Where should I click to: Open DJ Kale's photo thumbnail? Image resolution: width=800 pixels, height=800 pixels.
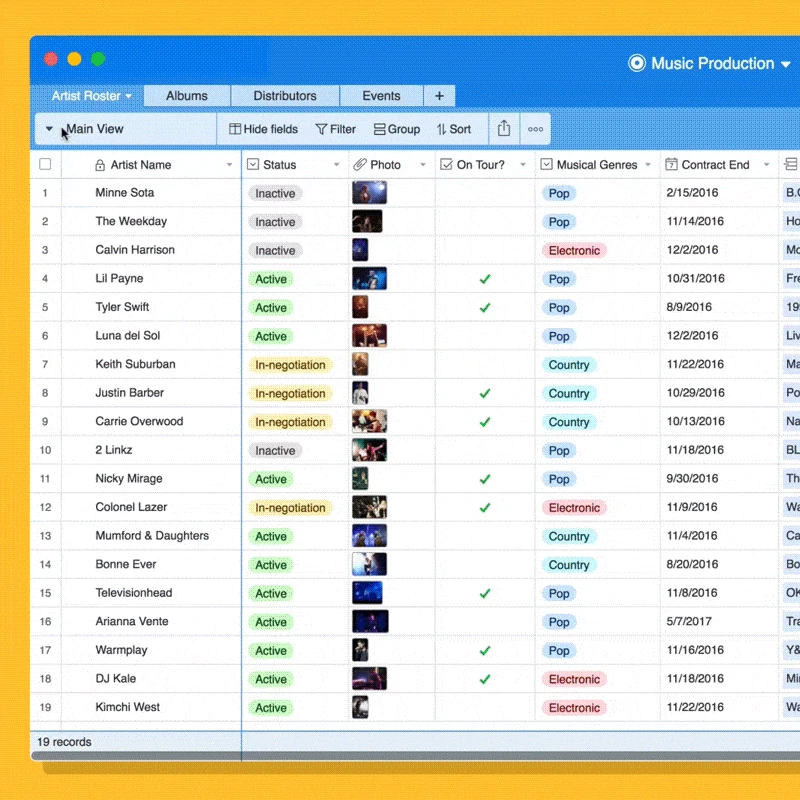tap(369, 679)
